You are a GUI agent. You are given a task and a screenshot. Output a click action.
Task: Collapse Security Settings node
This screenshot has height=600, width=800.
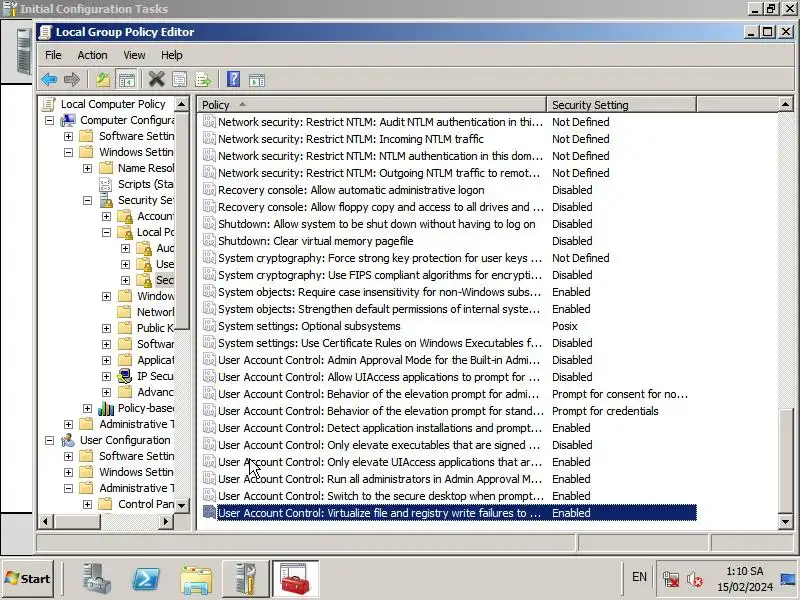coord(87,200)
